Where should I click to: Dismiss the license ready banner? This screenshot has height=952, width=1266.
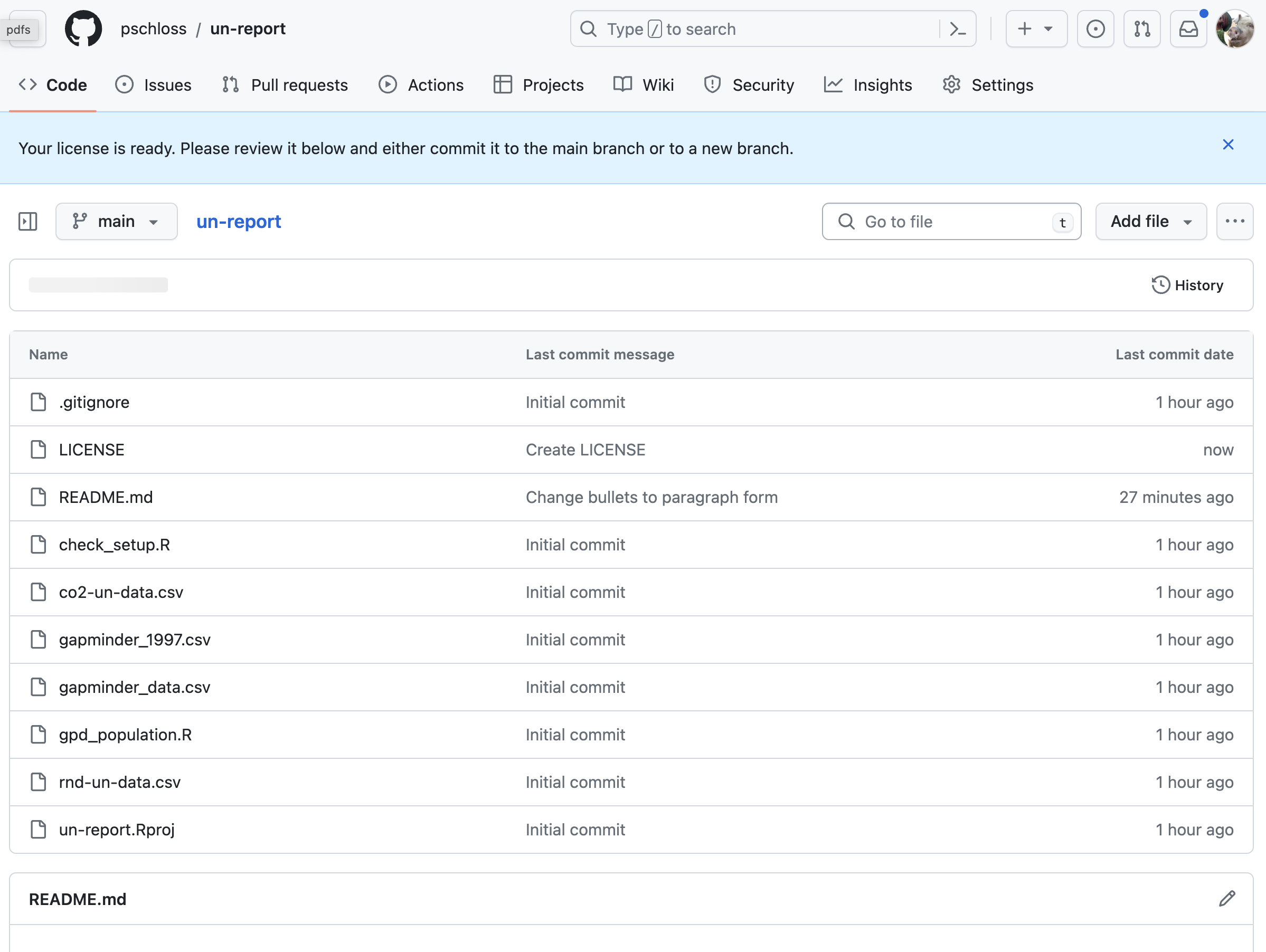[x=1227, y=145]
